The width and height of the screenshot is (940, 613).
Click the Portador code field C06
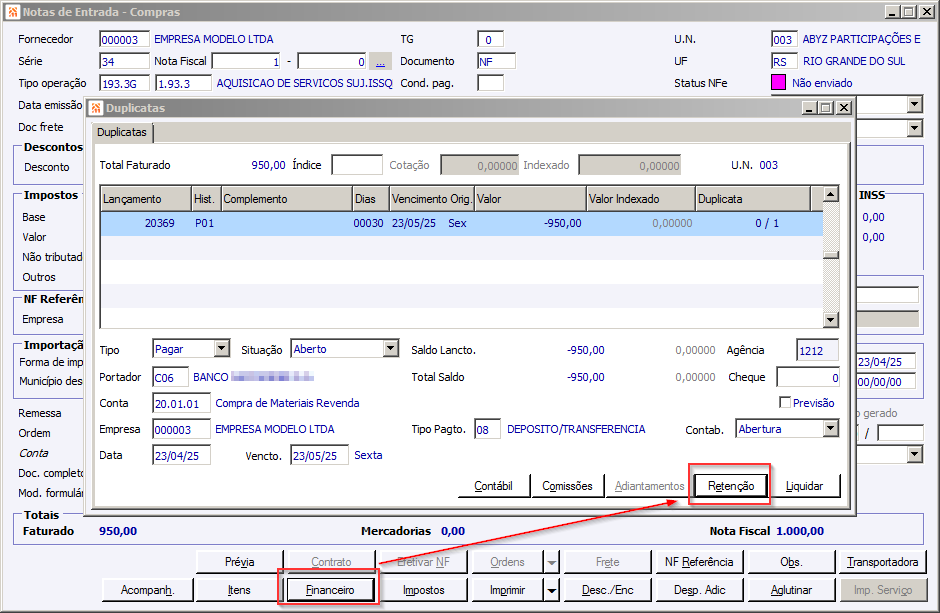tap(170, 377)
